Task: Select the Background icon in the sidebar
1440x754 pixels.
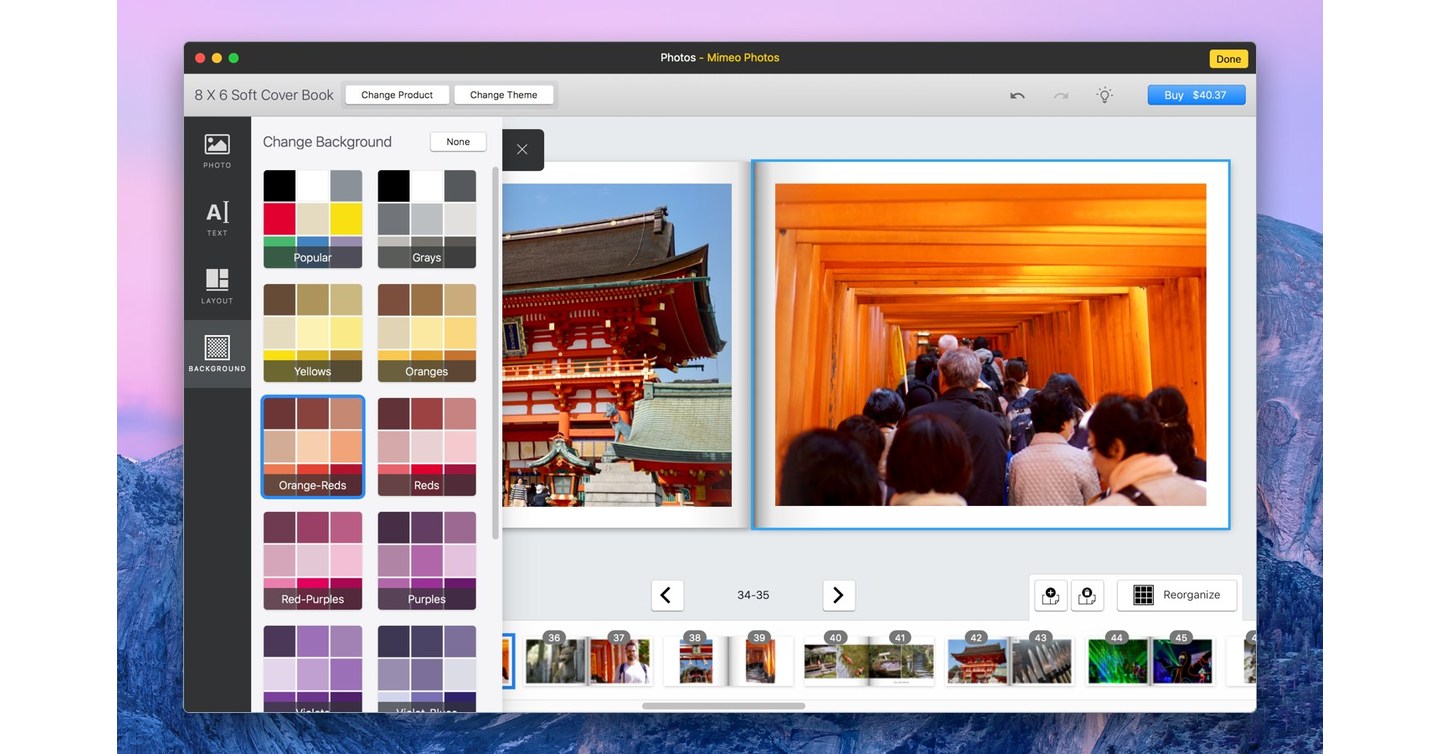Action: coord(216,350)
